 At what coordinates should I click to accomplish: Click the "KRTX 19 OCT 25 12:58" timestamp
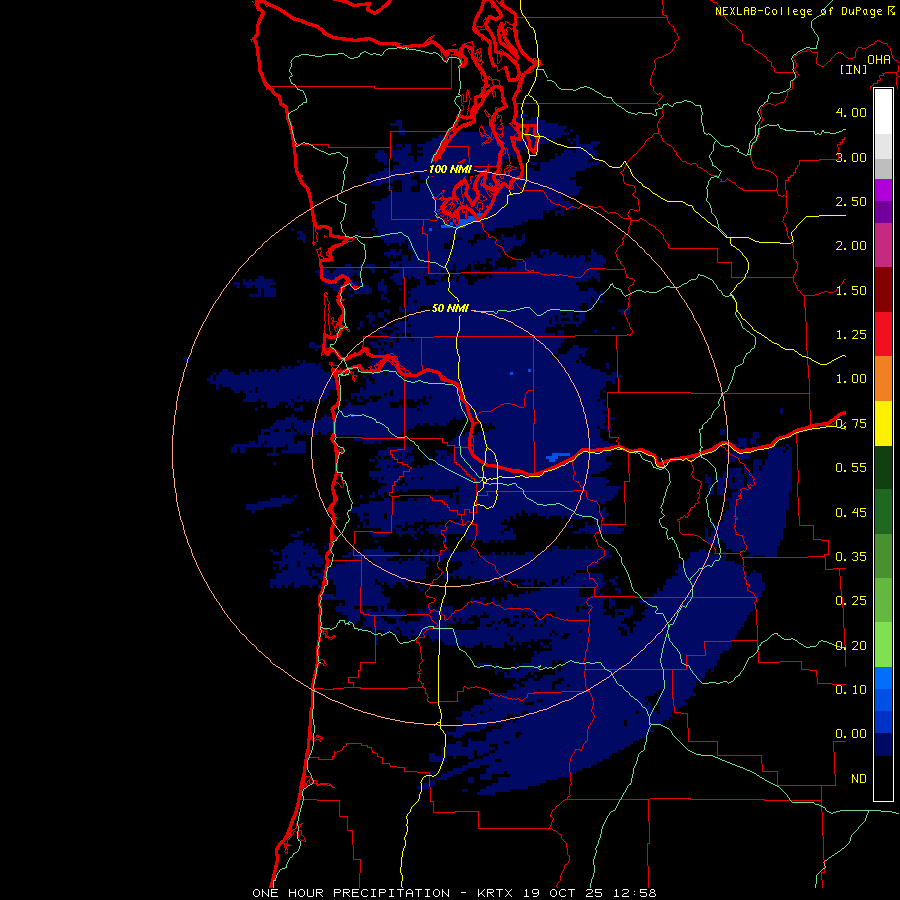pos(567,893)
